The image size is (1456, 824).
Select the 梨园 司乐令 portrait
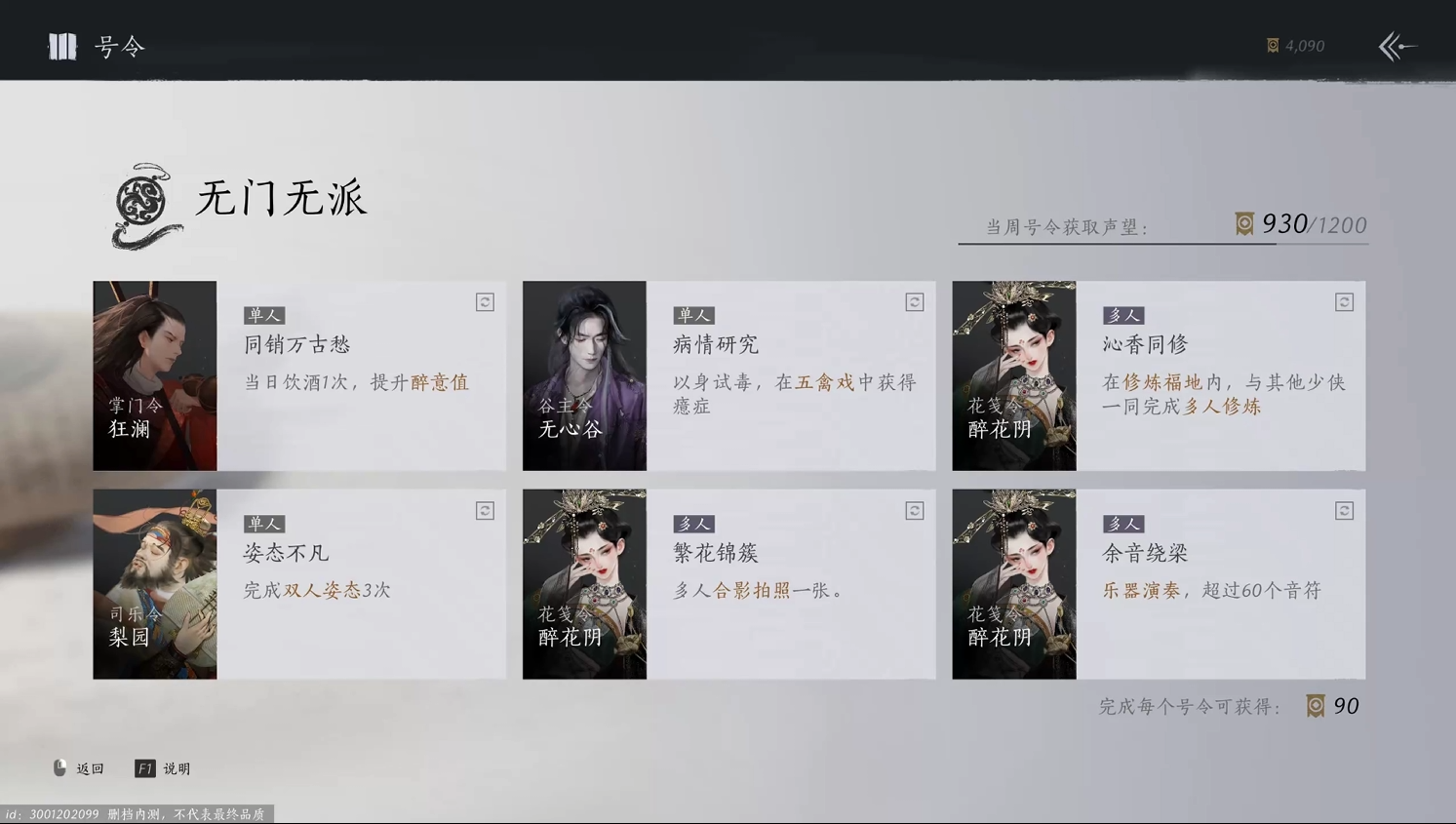click(155, 584)
